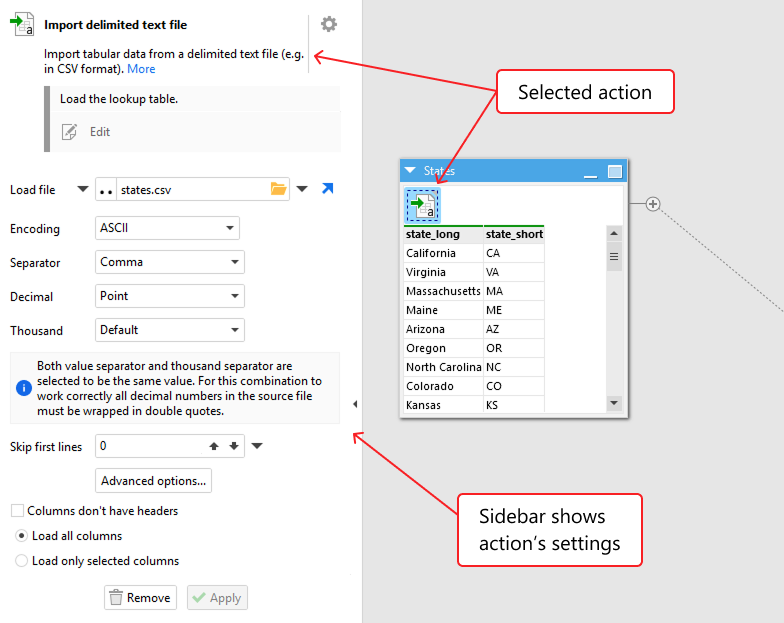Screen dimensions: 784x623
Task: Click the North Carolina cell
Action: tap(444, 367)
